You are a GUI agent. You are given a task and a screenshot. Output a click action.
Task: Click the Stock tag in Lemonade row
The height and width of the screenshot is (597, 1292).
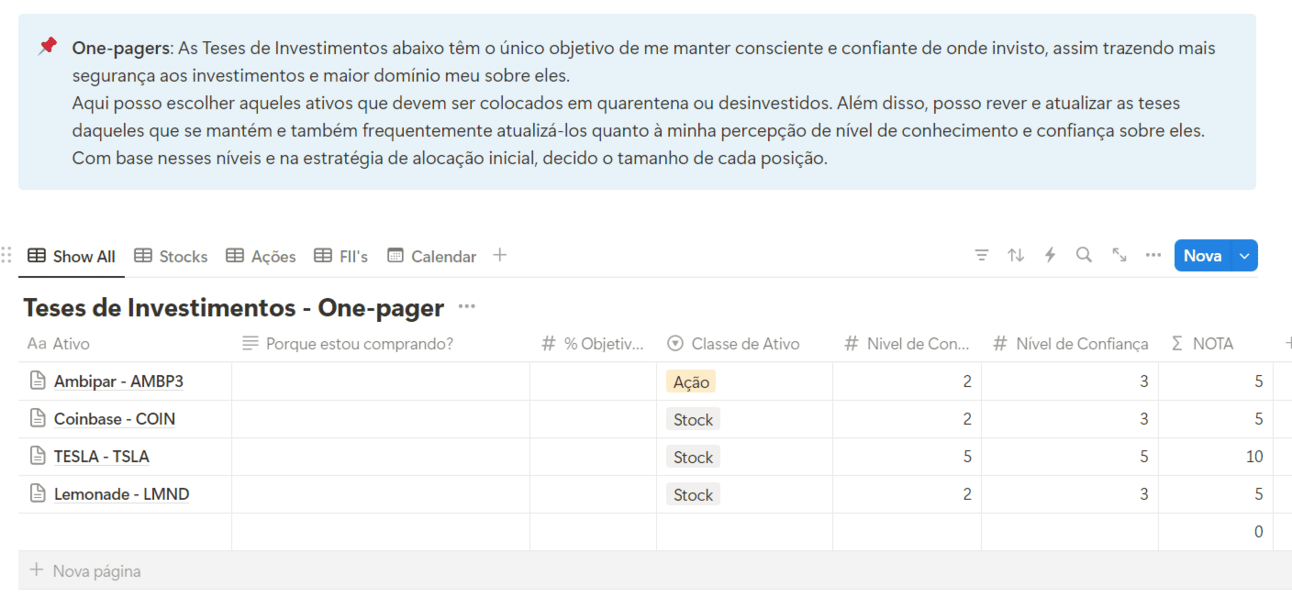(693, 494)
